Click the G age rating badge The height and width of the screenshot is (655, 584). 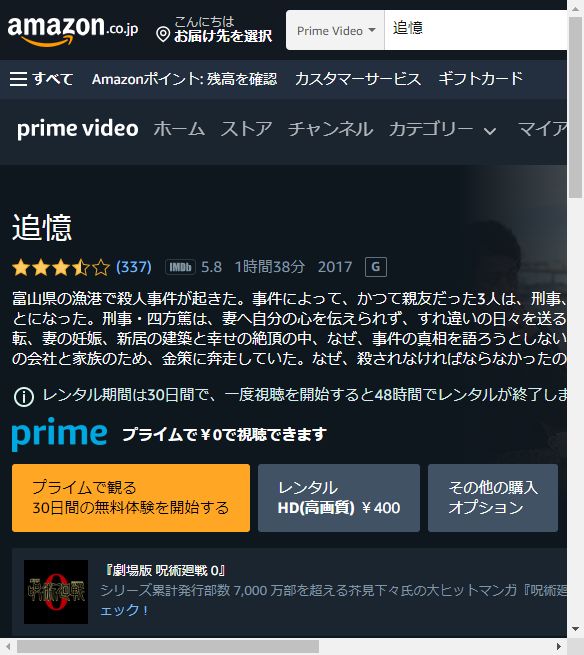(x=376, y=267)
